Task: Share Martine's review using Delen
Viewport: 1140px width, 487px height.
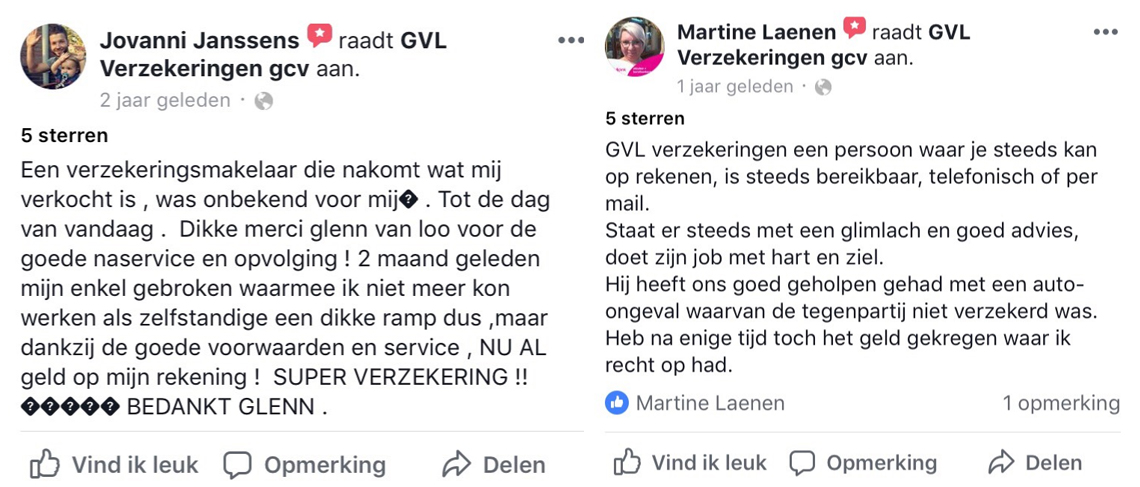Action: [x=1034, y=463]
